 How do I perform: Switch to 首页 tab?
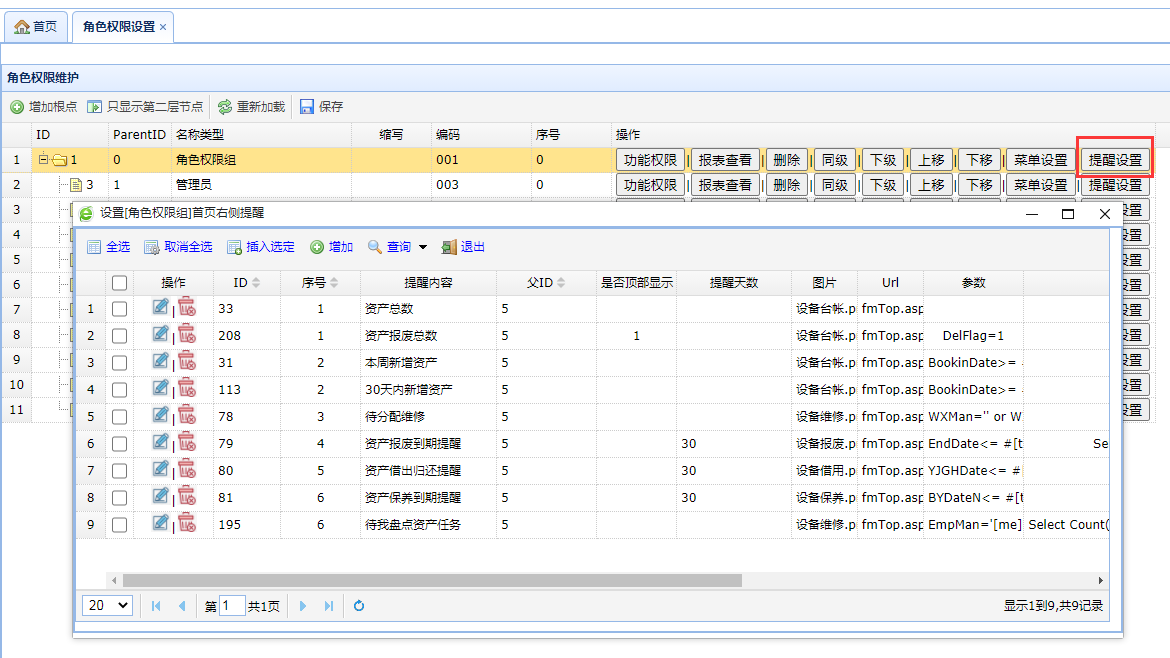(x=36, y=27)
